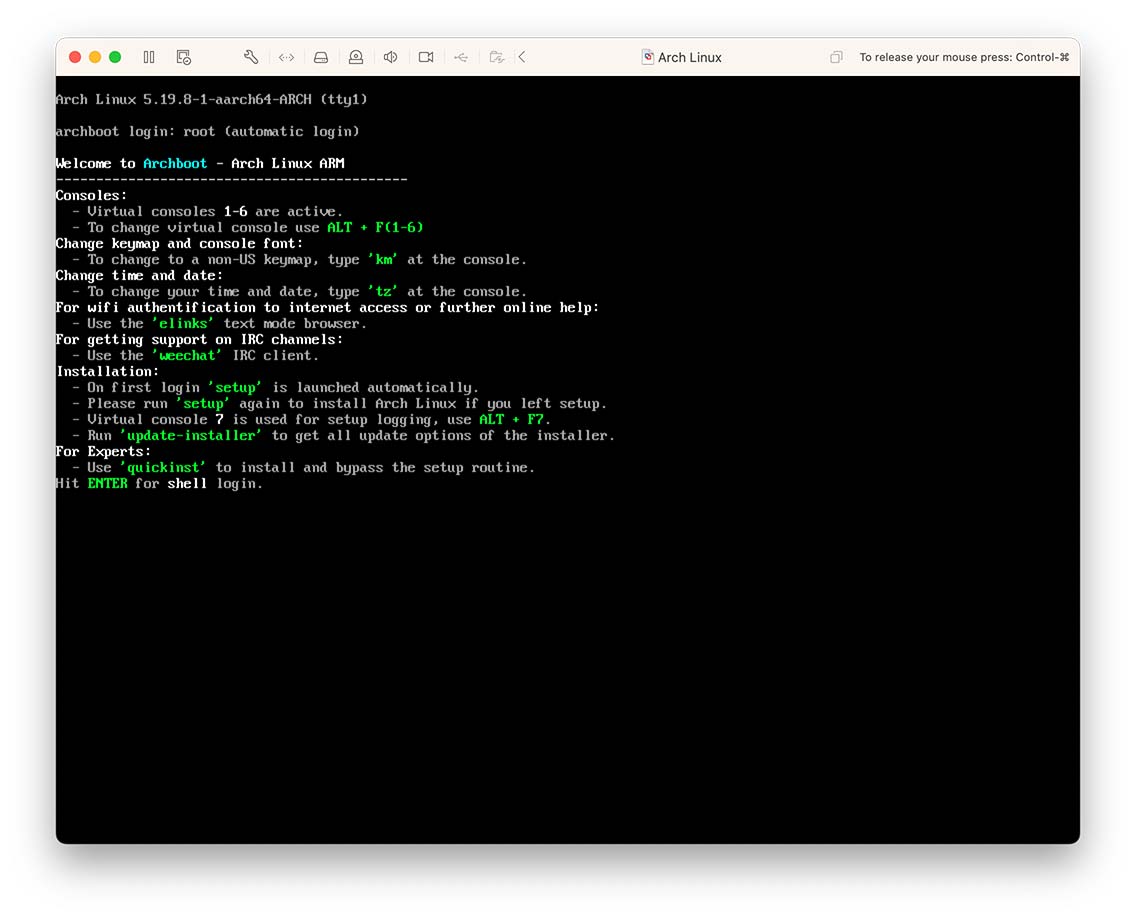This screenshot has width=1136, height=918.
Task: Pause the Arch Linux virtual machine
Action: click(x=149, y=57)
